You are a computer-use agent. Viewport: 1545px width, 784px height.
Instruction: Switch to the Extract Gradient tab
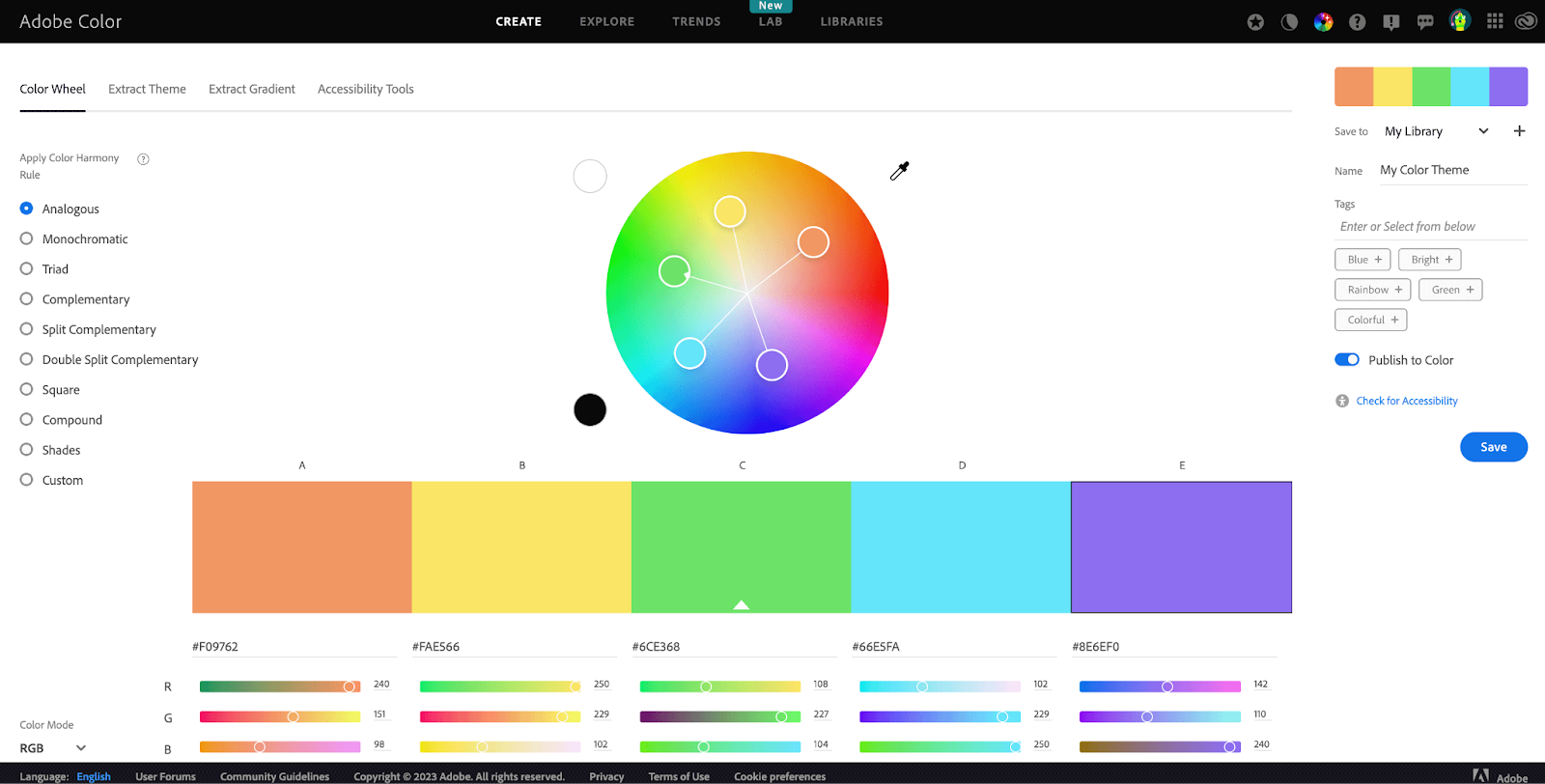coord(252,89)
